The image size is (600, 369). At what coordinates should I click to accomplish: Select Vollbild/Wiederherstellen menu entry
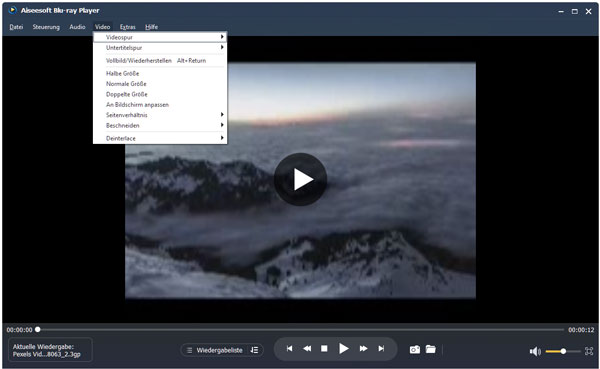click(160, 60)
